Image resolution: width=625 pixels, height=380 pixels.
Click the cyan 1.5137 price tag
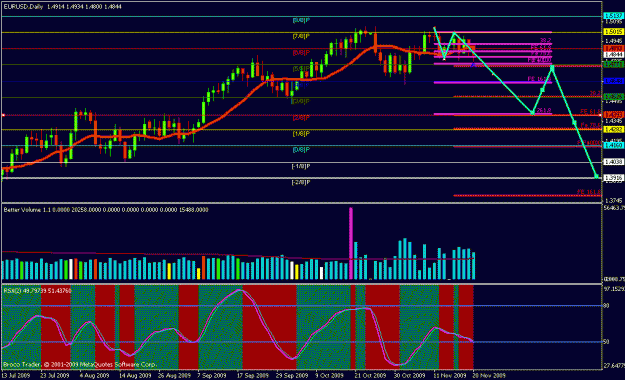tap(614, 16)
